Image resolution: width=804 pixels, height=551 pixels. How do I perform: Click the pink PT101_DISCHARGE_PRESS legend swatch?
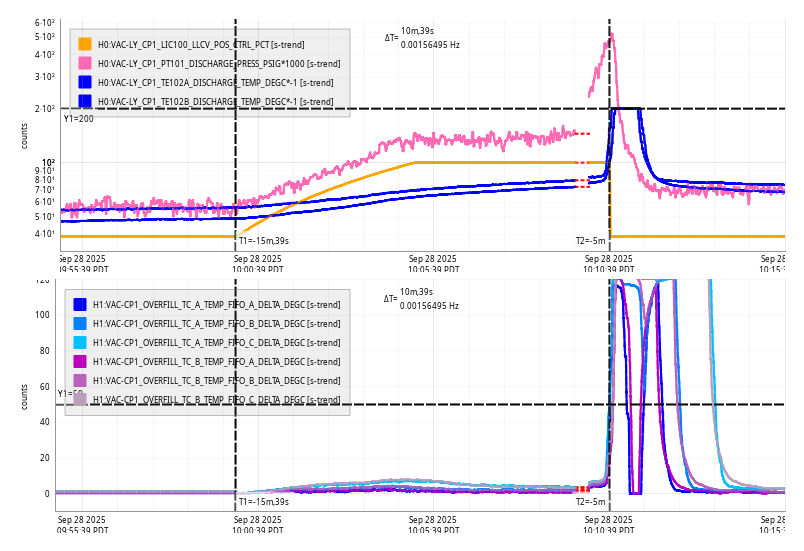(85, 63)
